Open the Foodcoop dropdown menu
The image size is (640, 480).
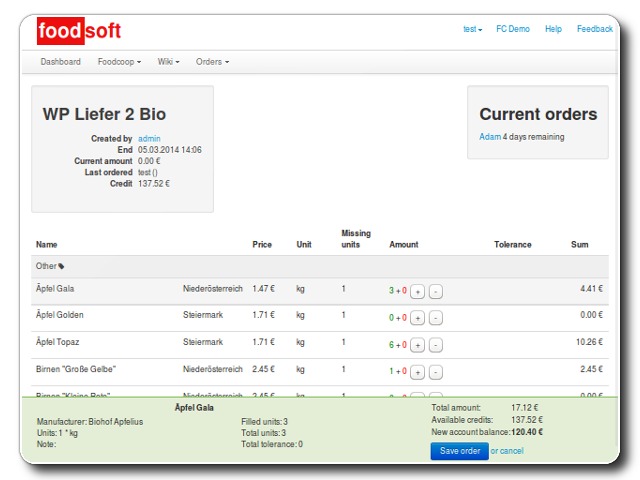click(x=119, y=62)
